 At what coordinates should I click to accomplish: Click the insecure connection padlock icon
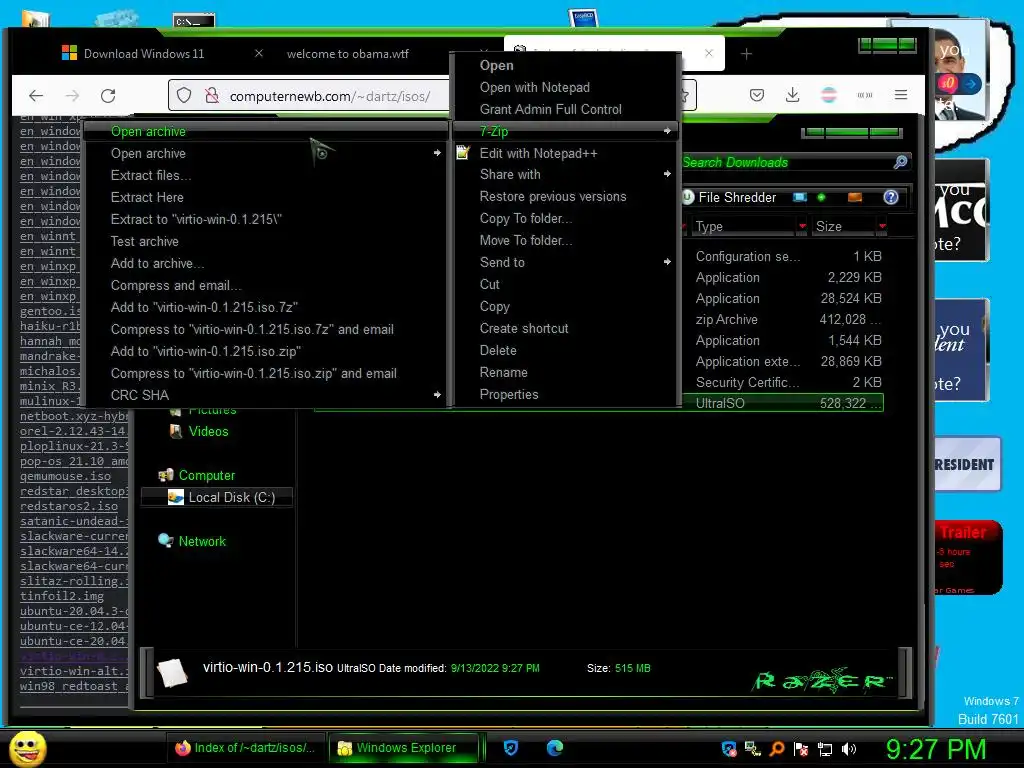pos(212,96)
